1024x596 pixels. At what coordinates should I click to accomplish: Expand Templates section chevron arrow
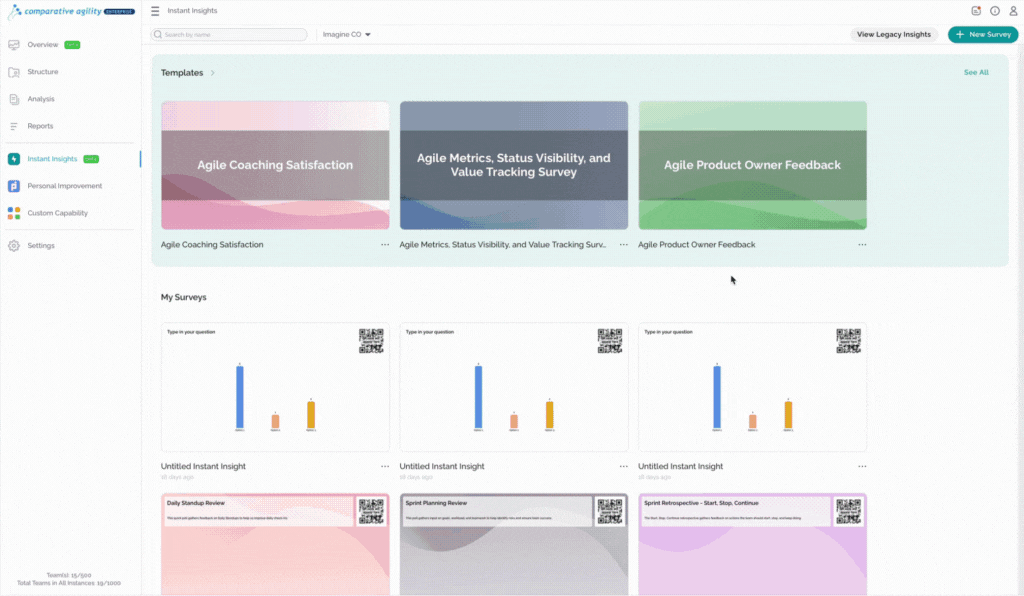tap(212, 73)
